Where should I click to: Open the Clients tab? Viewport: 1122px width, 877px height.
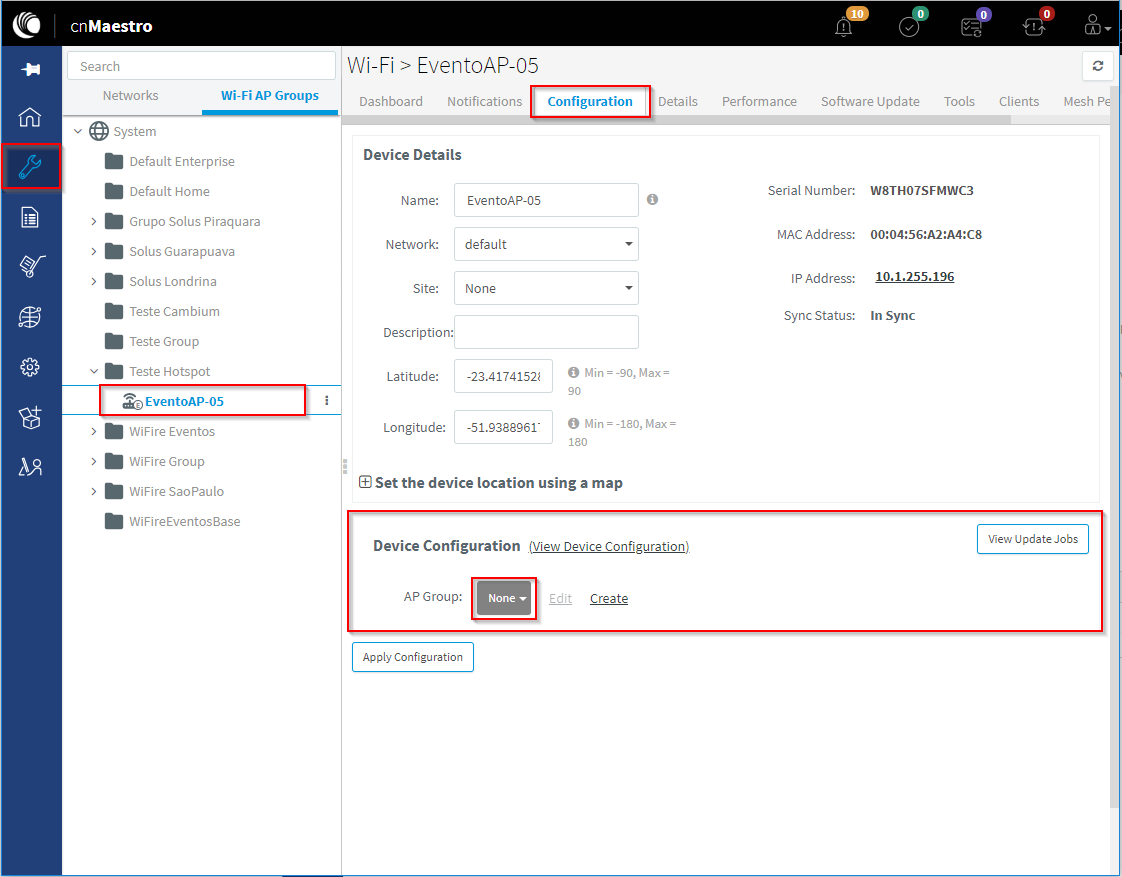pyautogui.click(x=1019, y=102)
